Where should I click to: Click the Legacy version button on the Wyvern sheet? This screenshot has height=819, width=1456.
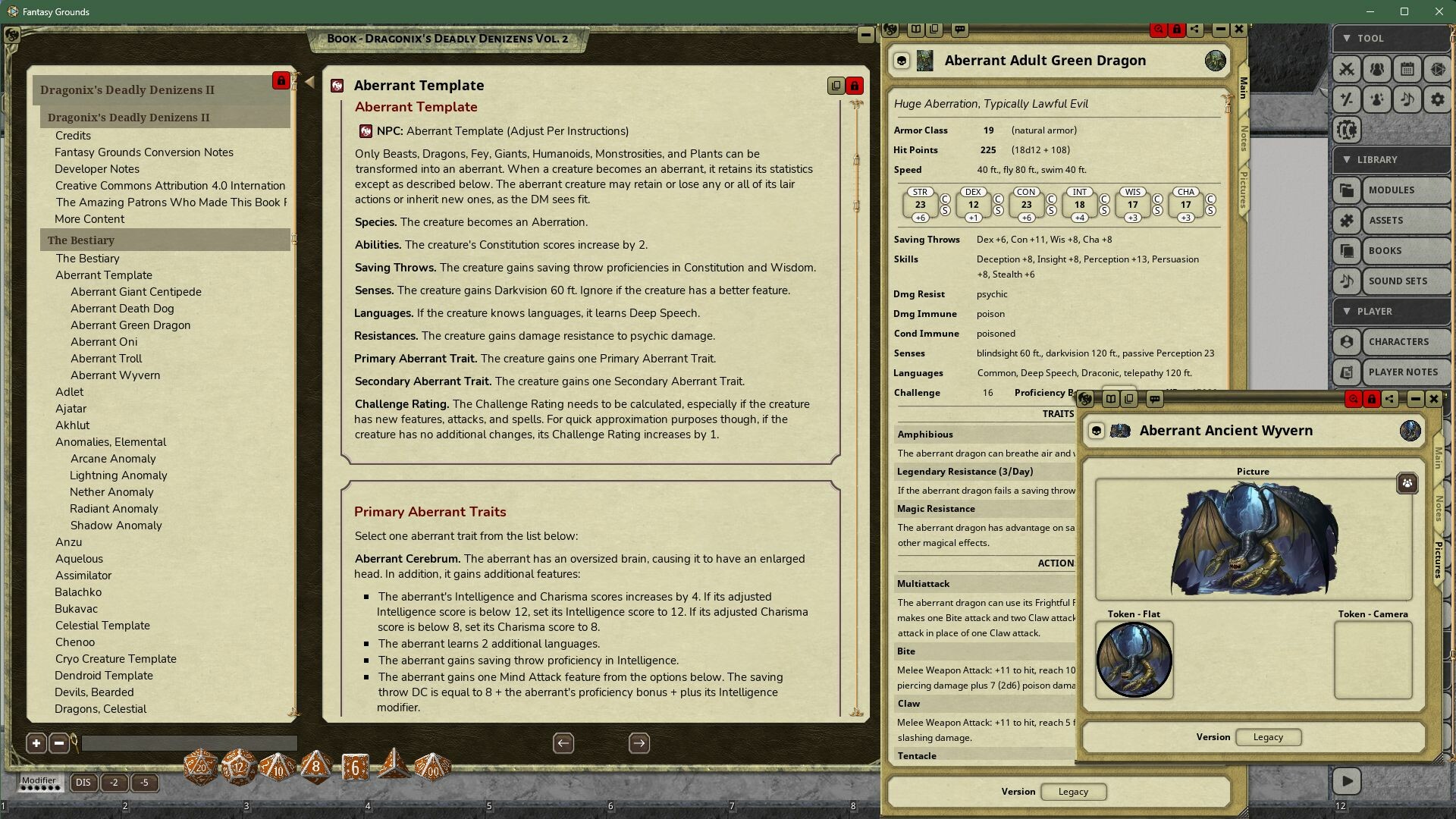tap(1268, 736)
